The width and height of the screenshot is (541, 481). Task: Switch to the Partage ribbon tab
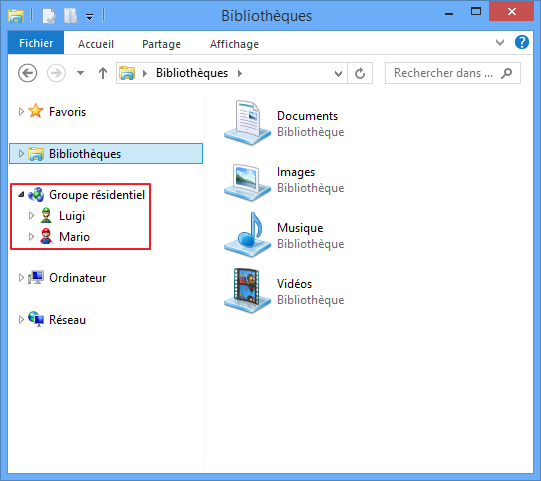click(161, 44)
